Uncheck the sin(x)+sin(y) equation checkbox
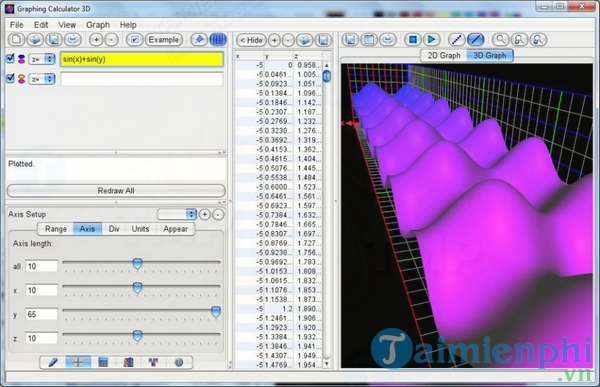Viewport: 600px width, 387px height. click(x=10, y=59)
